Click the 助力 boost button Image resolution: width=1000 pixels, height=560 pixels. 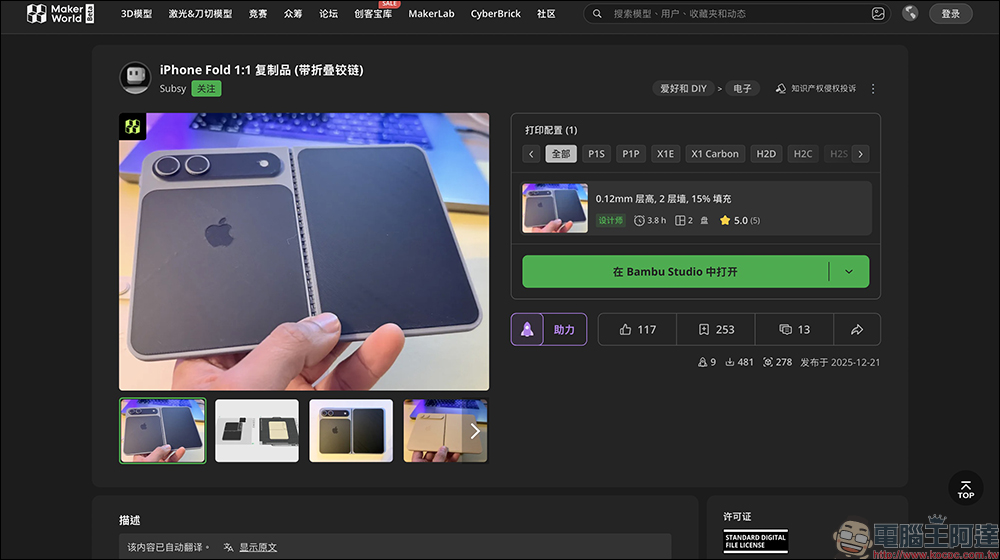pos(564,330)
